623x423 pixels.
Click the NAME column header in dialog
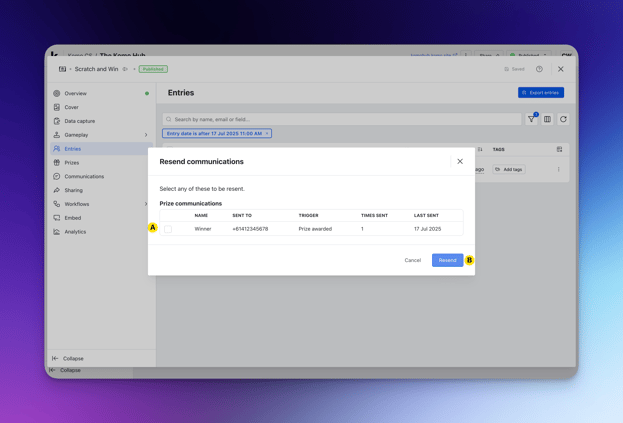201,215
